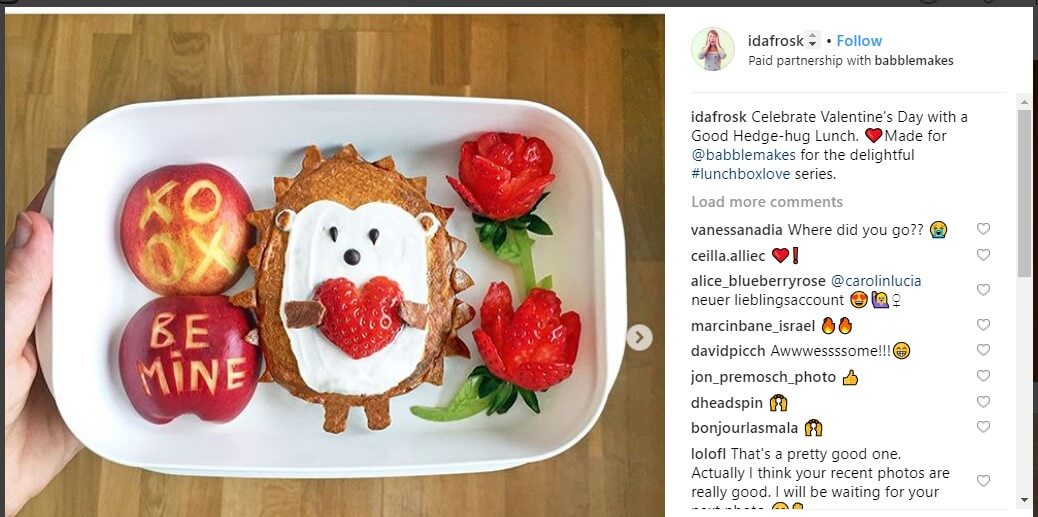This screenshot has width=1038, height=517.
Task: Like marcinbane_israel's comment heart icon
Action: (983, 325)
